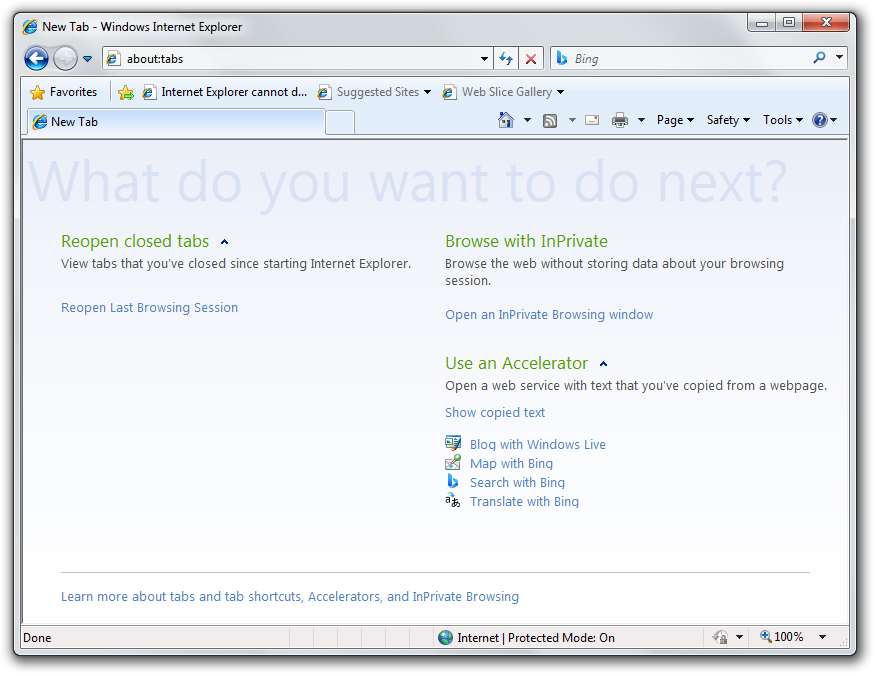This screenshot has height=676, width=876.
Task: Click the Read Mail icon
Action: [592, 120]
